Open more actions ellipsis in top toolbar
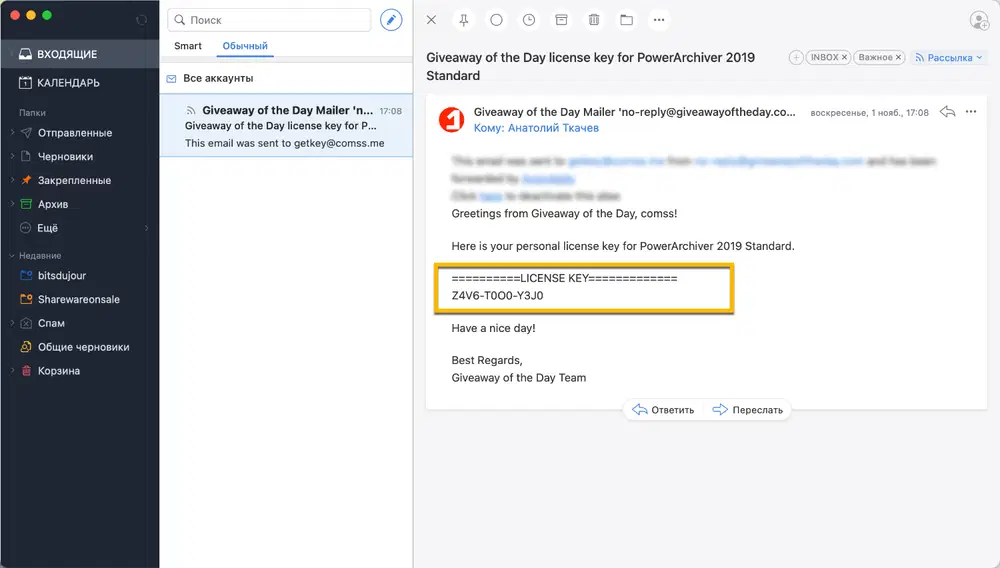 [x=659, y=20]
